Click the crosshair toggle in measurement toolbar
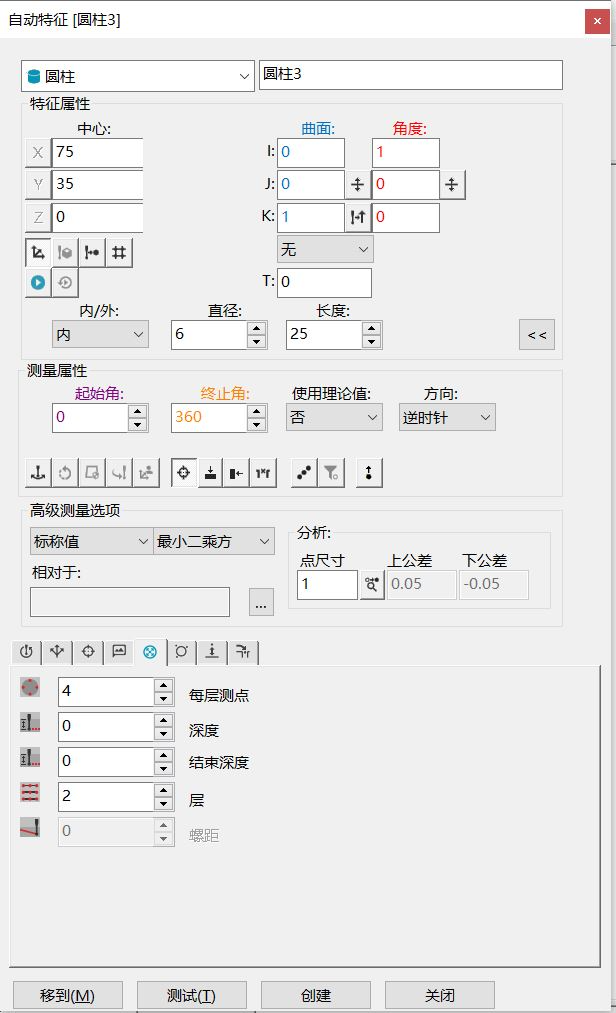This screenshot has width=616, height=1013. coord(184,473)
